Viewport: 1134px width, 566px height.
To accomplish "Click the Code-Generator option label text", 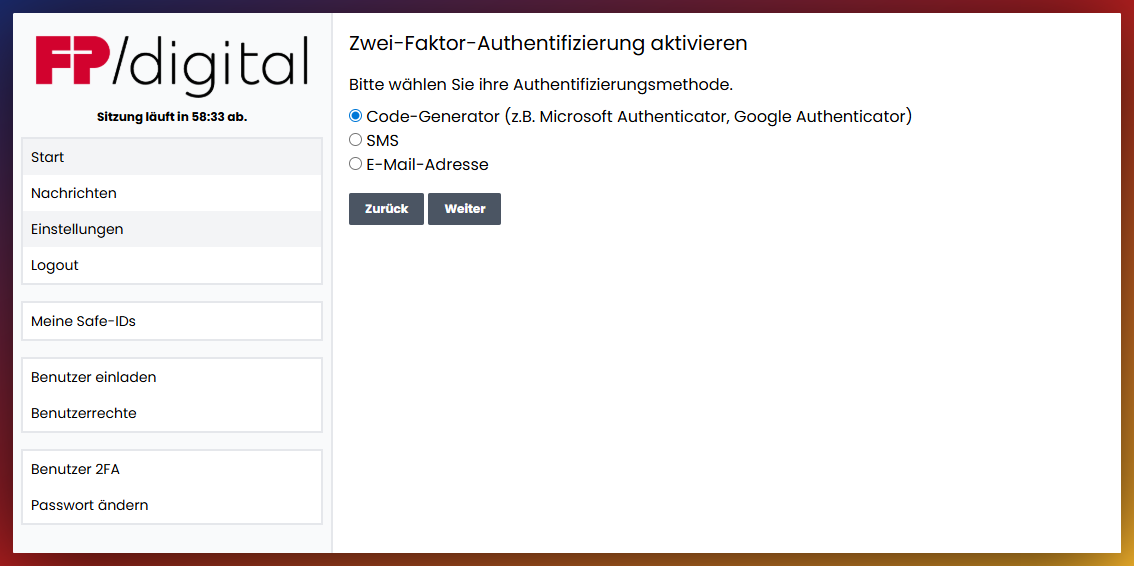I will 639,116.
